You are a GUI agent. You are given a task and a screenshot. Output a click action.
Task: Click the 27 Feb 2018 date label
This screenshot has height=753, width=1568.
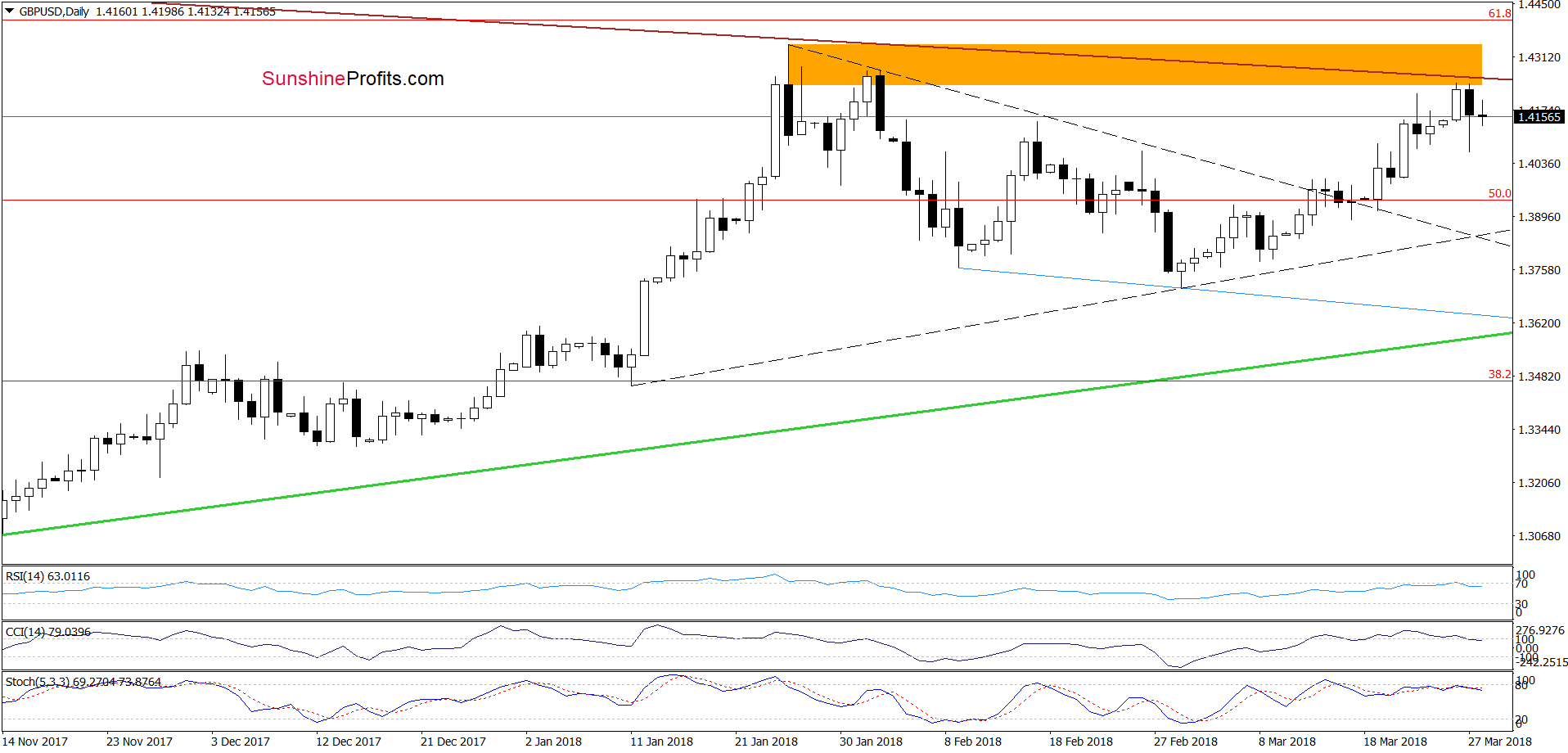click(1186, 742)
